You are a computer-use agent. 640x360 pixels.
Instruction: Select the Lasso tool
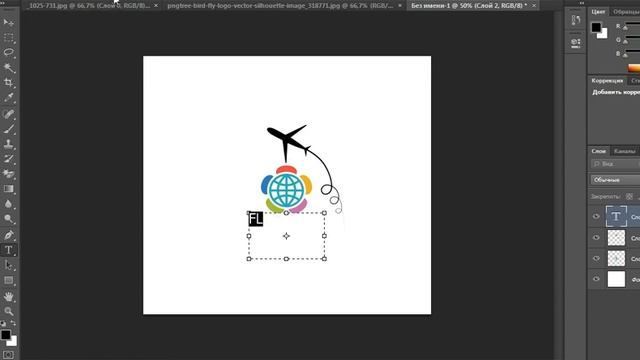point(8,52)
